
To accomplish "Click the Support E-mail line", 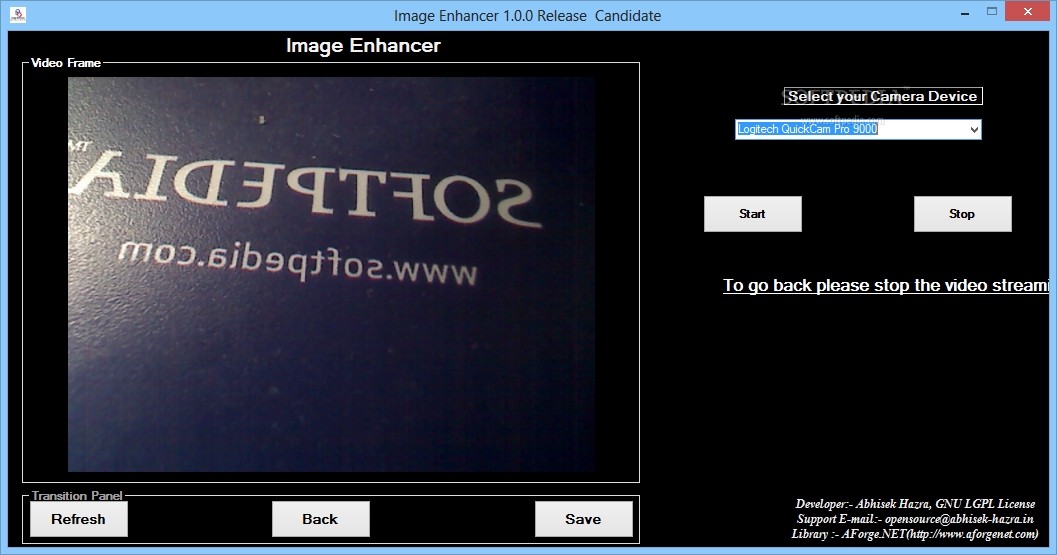I will pos(915,519).
